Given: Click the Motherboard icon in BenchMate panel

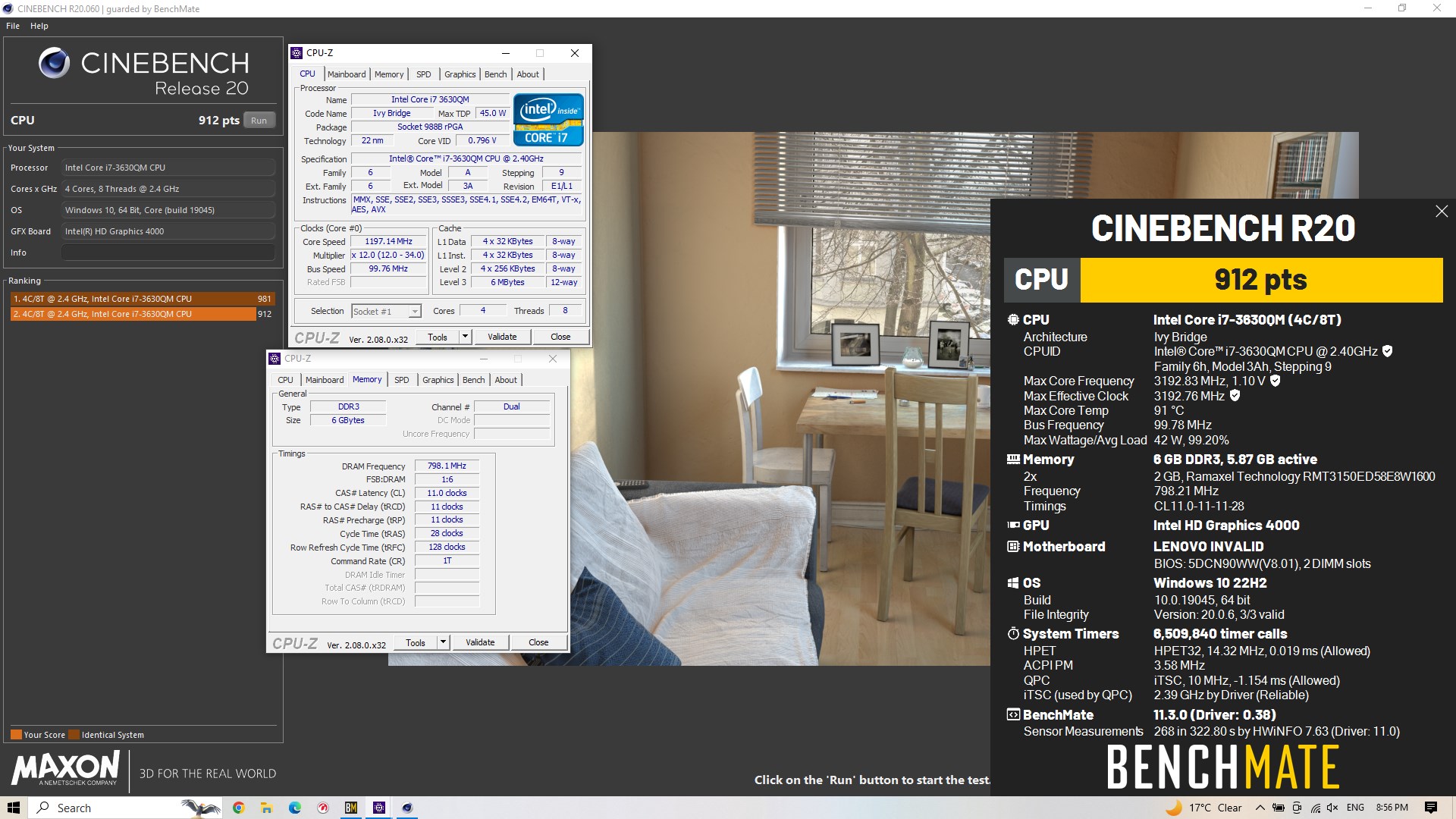Looking at the screenshot, I should 1013,546.
